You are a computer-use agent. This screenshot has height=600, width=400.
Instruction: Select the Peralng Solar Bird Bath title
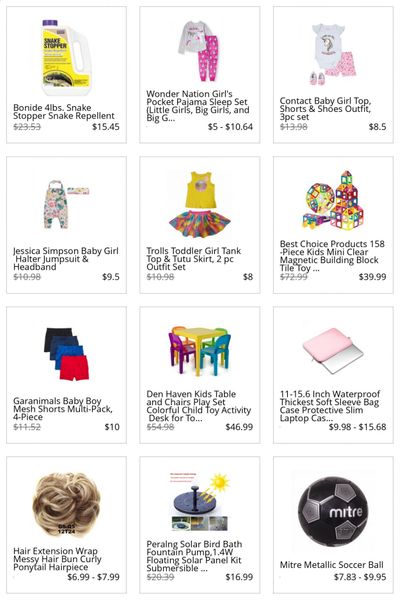pos(194,556)
